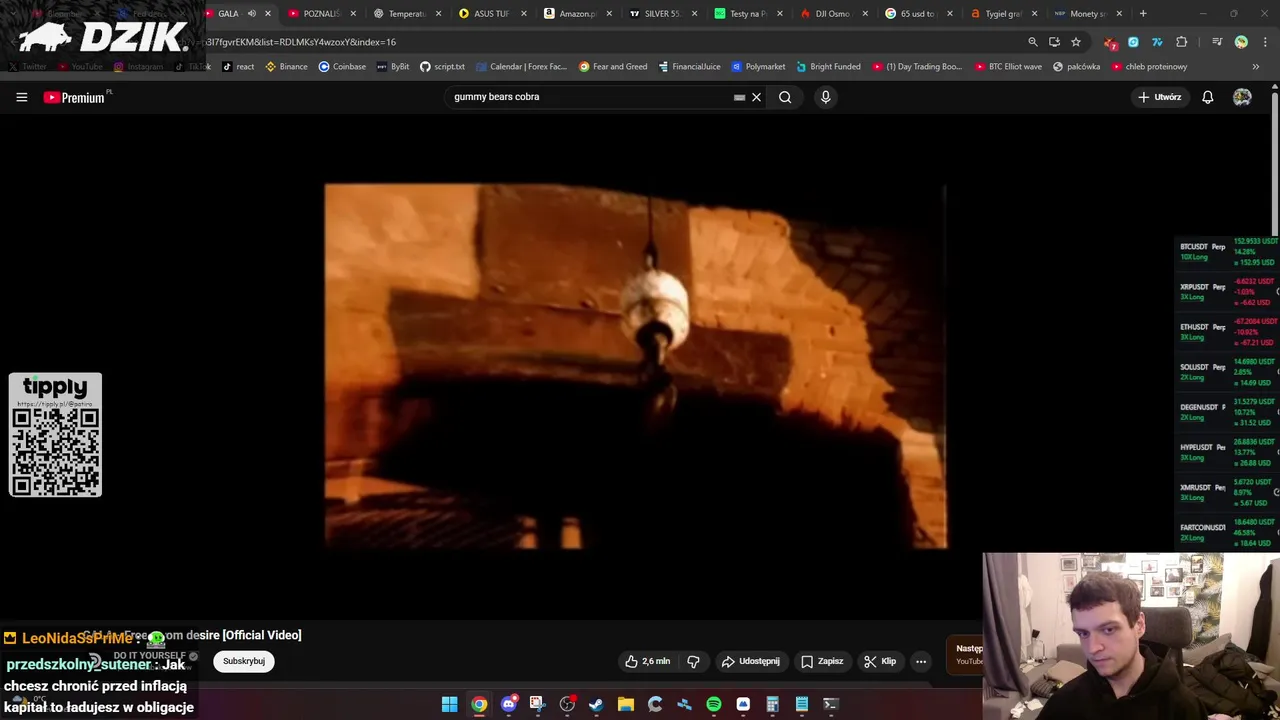This screenshot has width=1280, height=720.
Task: Click the URL address bar
Action: point(600,42)
